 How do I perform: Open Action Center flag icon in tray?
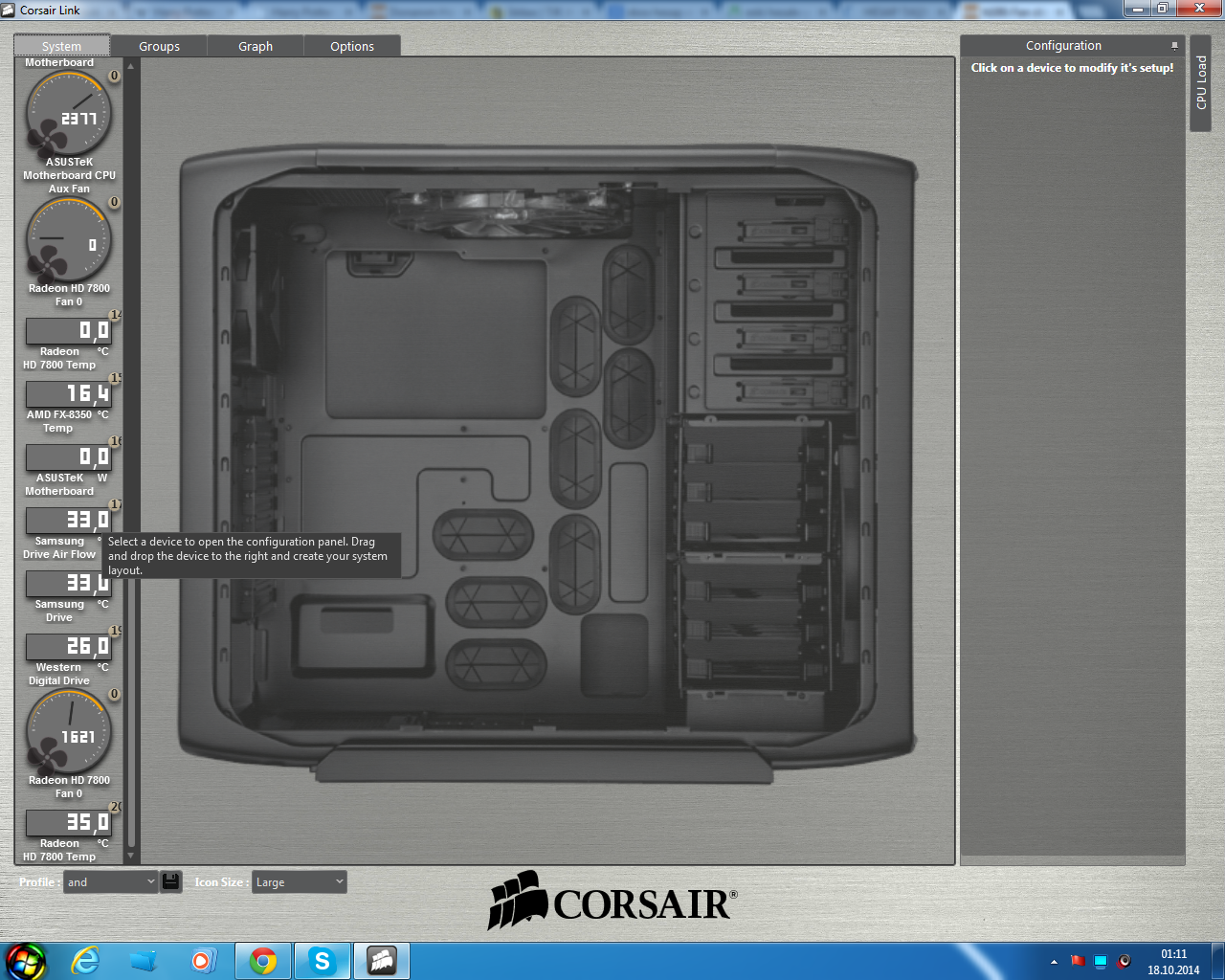point(1078,961)
